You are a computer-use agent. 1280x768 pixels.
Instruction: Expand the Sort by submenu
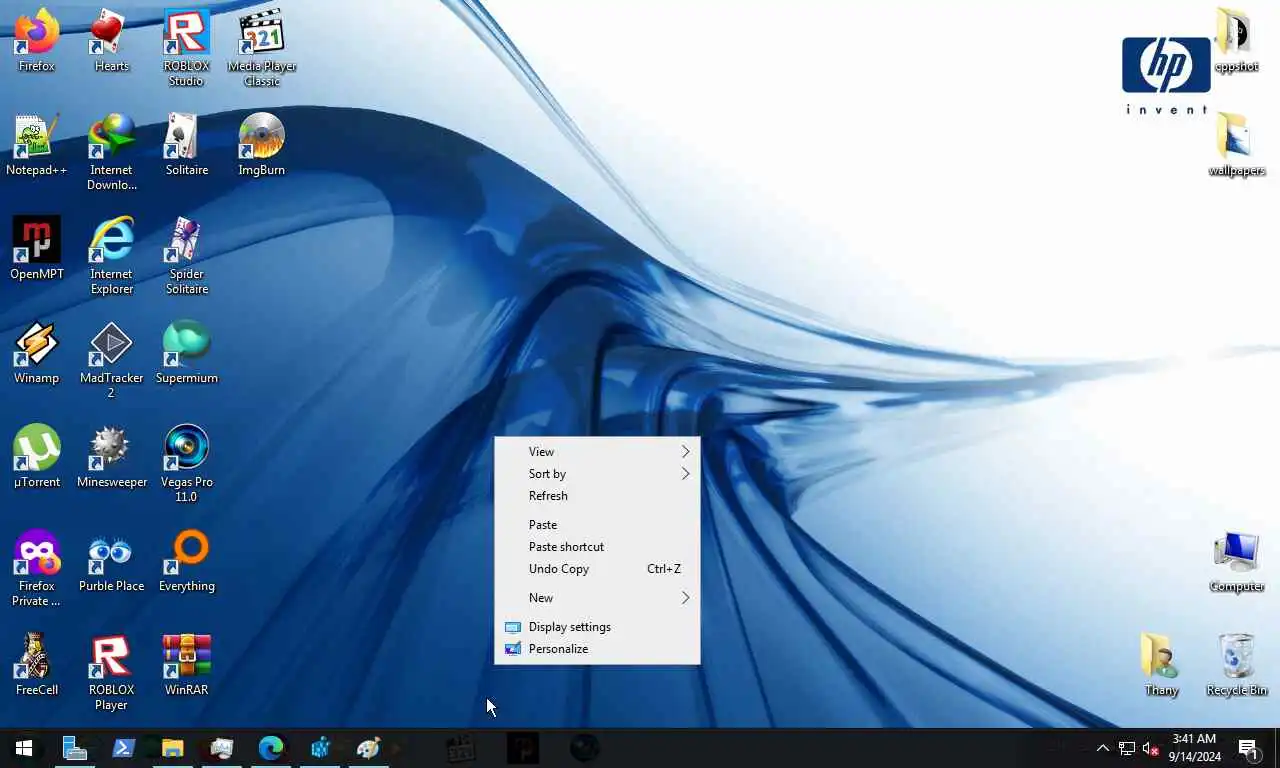pos(597,474)
